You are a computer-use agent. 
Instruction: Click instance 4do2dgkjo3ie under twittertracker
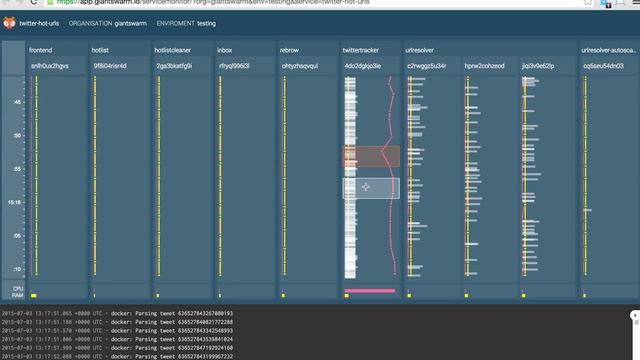[x=363, y=66]
